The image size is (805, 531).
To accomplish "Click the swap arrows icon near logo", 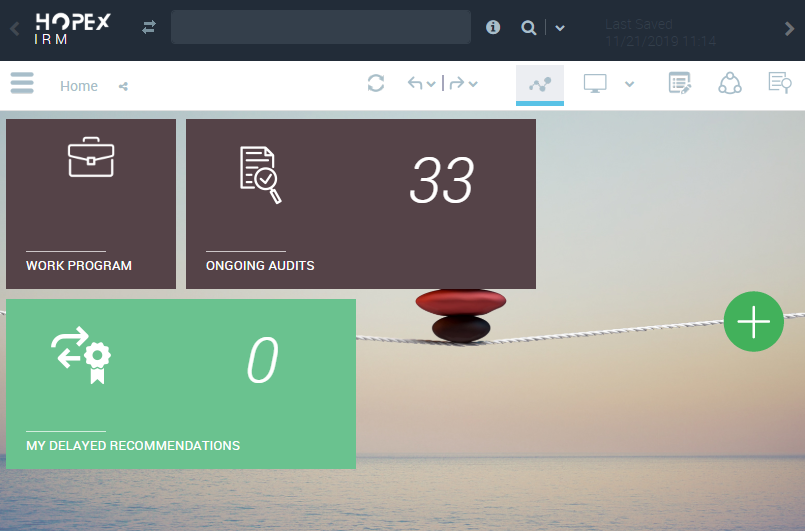I will [x=149, y=28].
